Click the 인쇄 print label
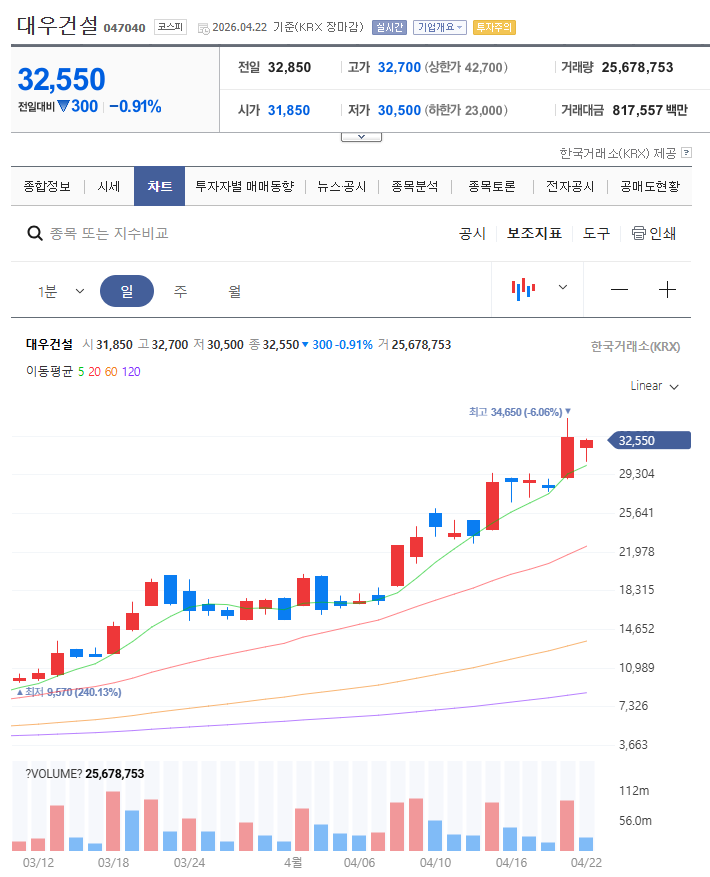This screenshot has width=710, height=877. point(662,233)
